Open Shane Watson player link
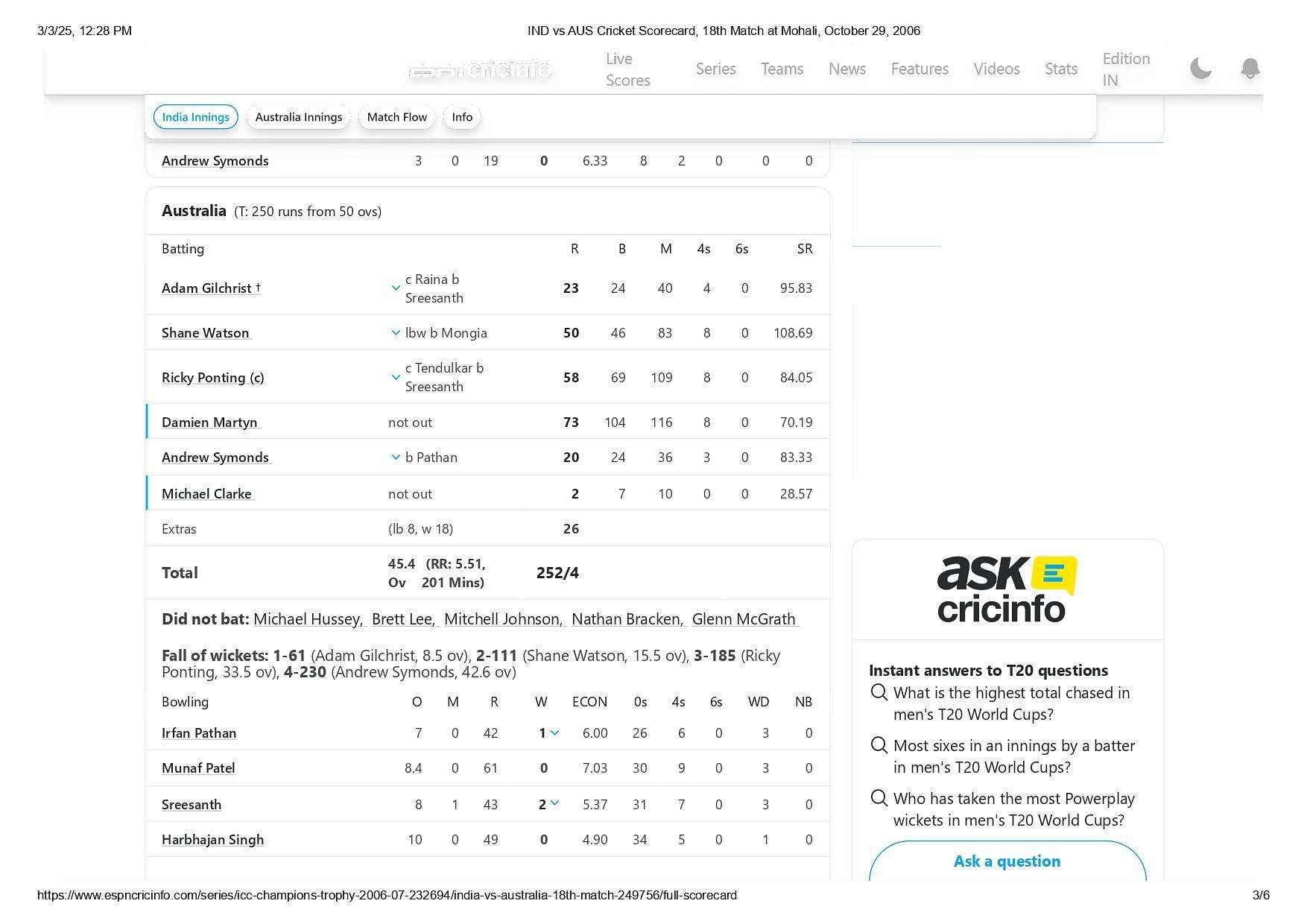Screen dimensions: 1307x924 [206, 332]
